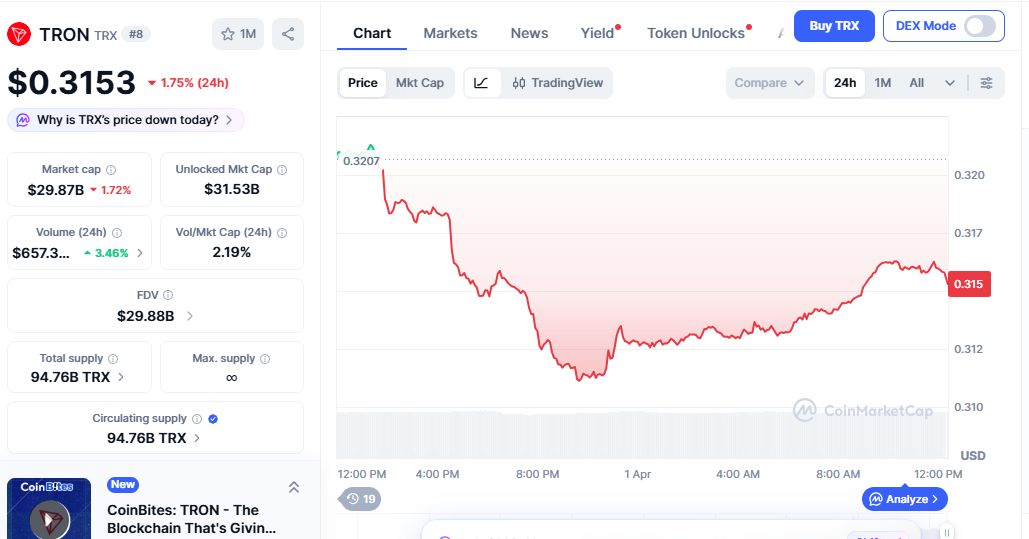Click the $0.3153 price heading
The height and width of the screenshot is (539, 1029).
pos(72,83)
